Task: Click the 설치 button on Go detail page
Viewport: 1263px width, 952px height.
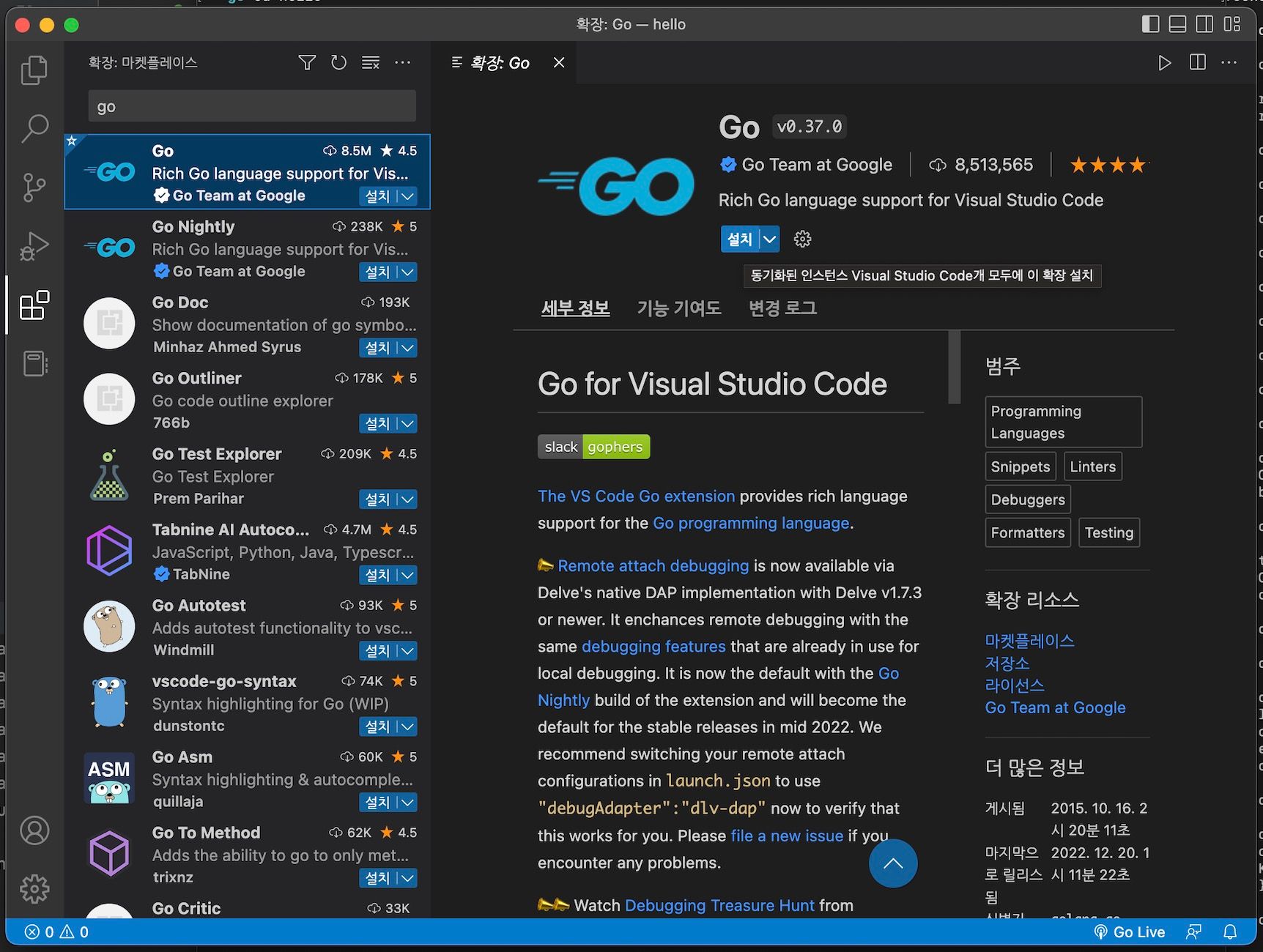Action: (740, 239)
